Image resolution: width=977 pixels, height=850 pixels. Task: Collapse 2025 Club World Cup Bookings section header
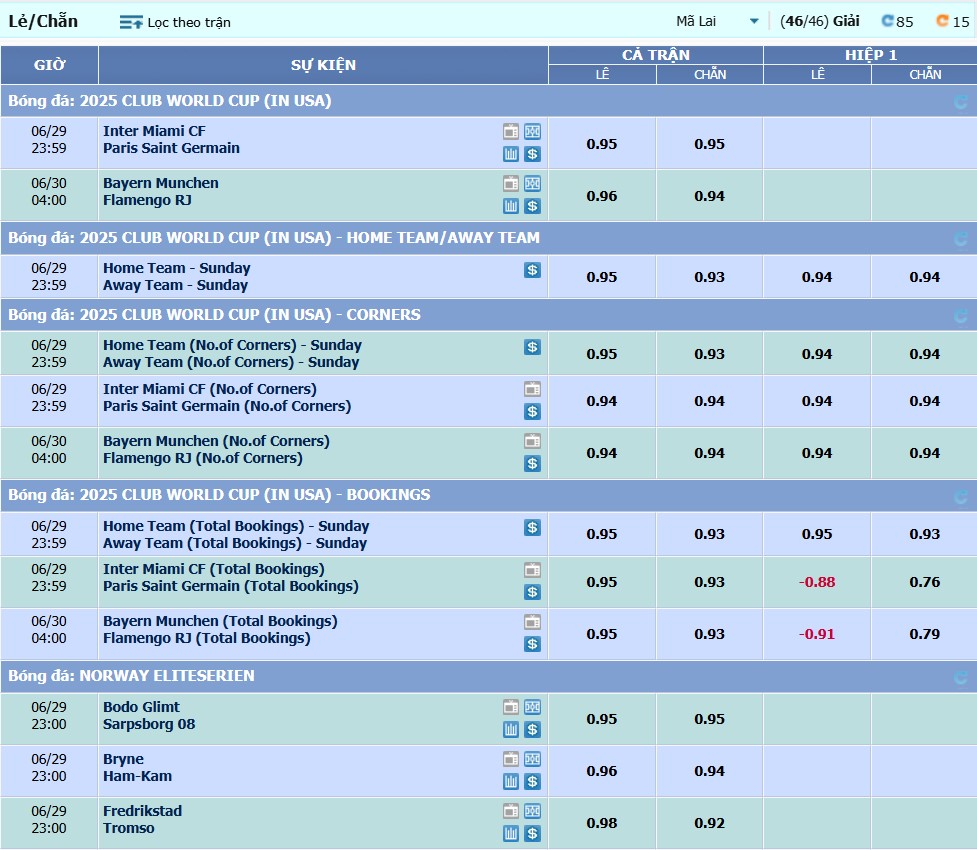coord(219,495)
